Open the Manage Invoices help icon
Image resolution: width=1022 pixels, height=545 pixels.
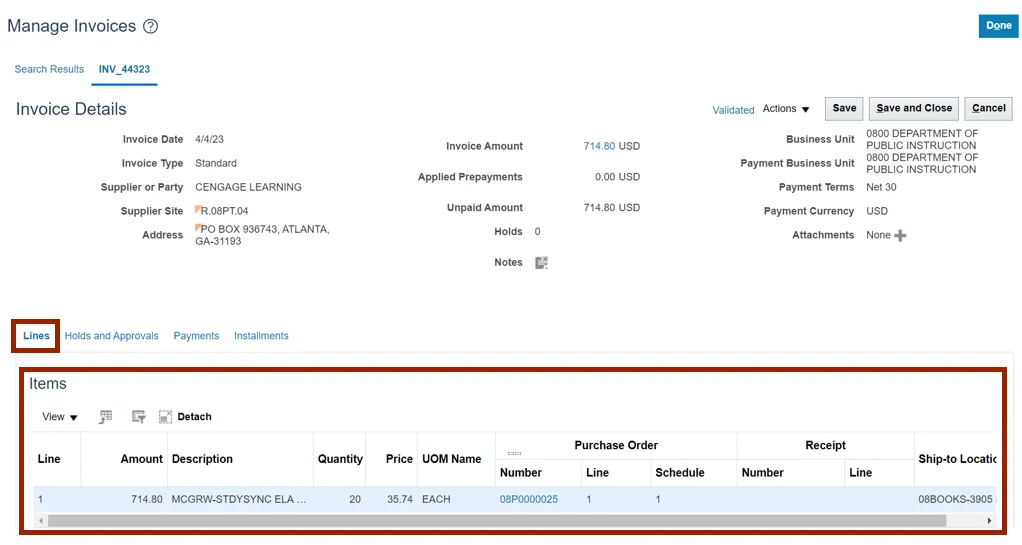pos(151,27)
